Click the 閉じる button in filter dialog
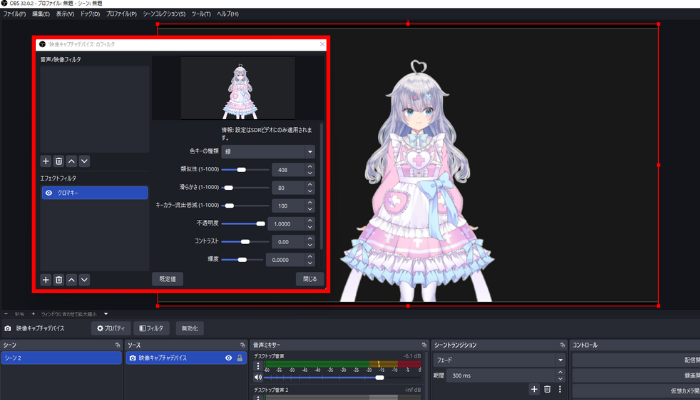 point(310,279)
